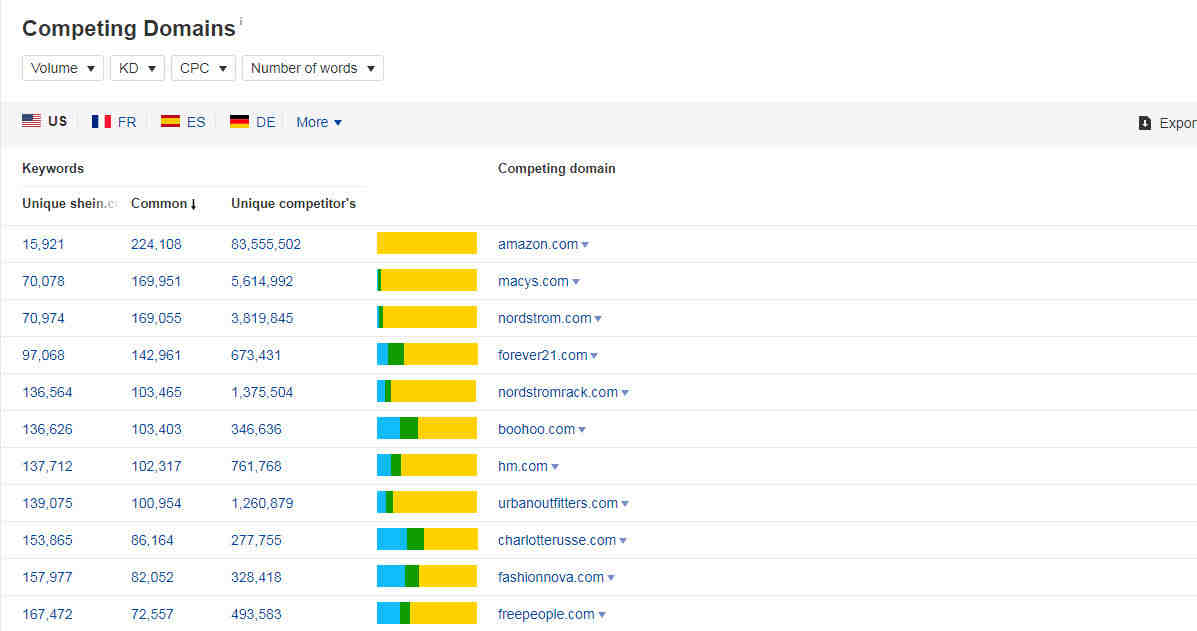The width and height of the screenshot is (1197, 631).
Task: Click the charlotterusse.com keyword overlap bar
Action: pyautogui.click(x=427, y=539)
